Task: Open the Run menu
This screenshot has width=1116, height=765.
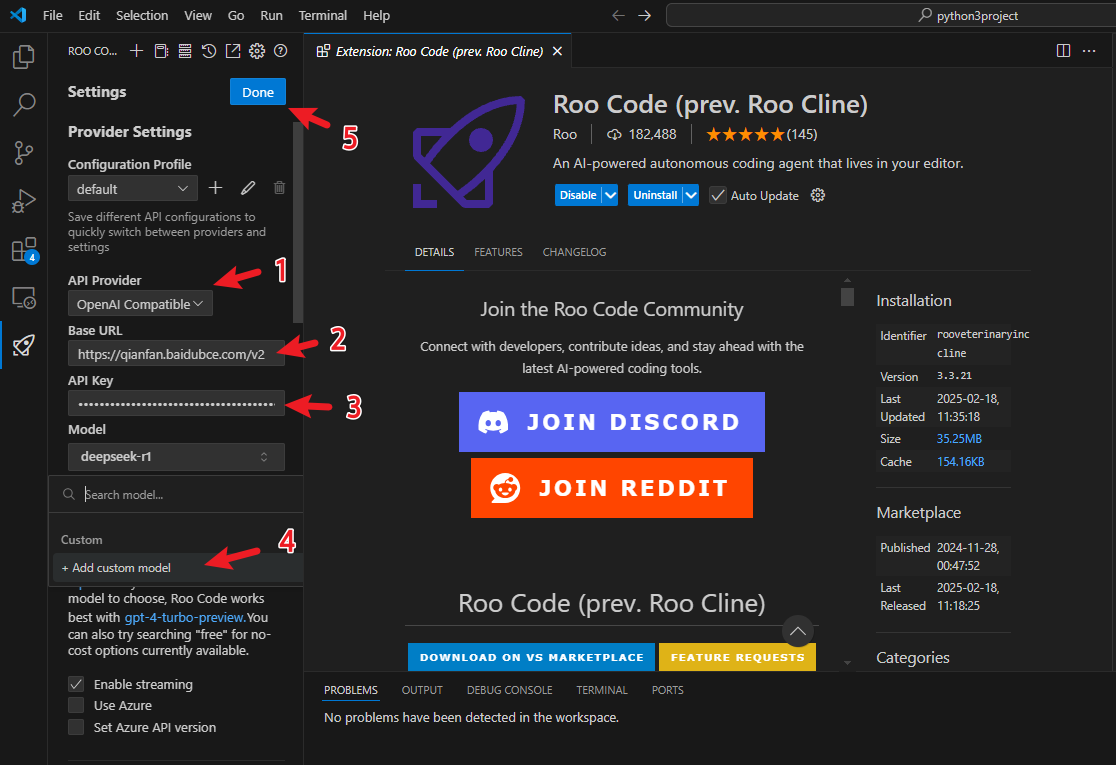Action: tap(271, 16)
